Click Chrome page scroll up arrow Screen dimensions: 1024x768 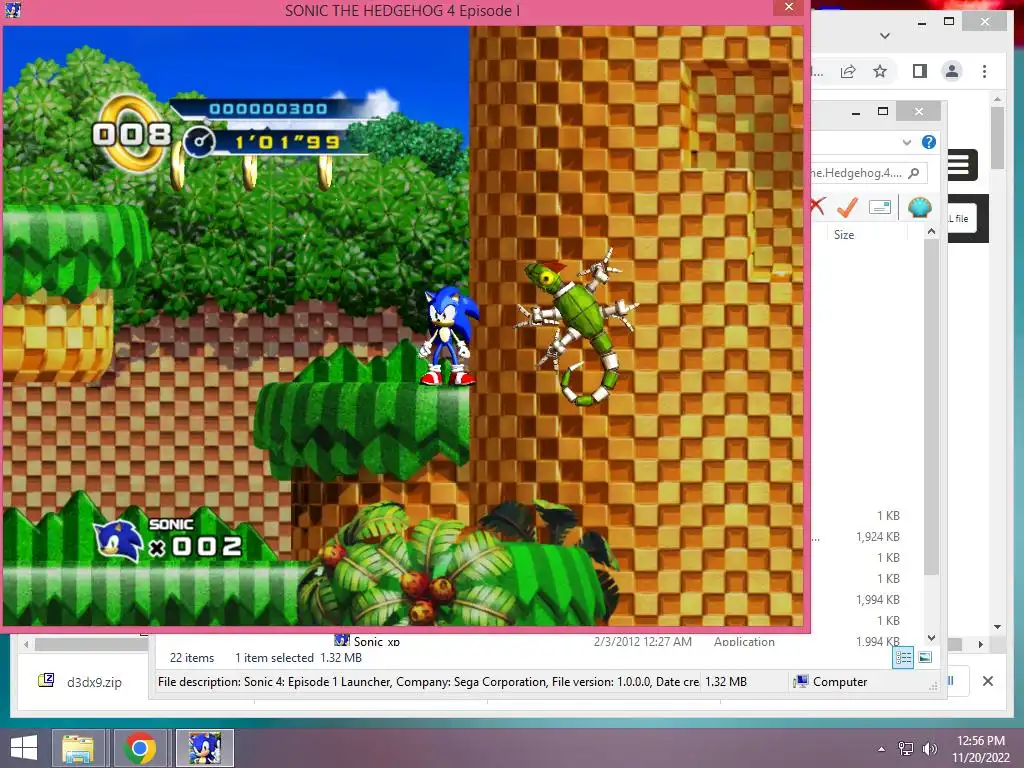point(997,99)
